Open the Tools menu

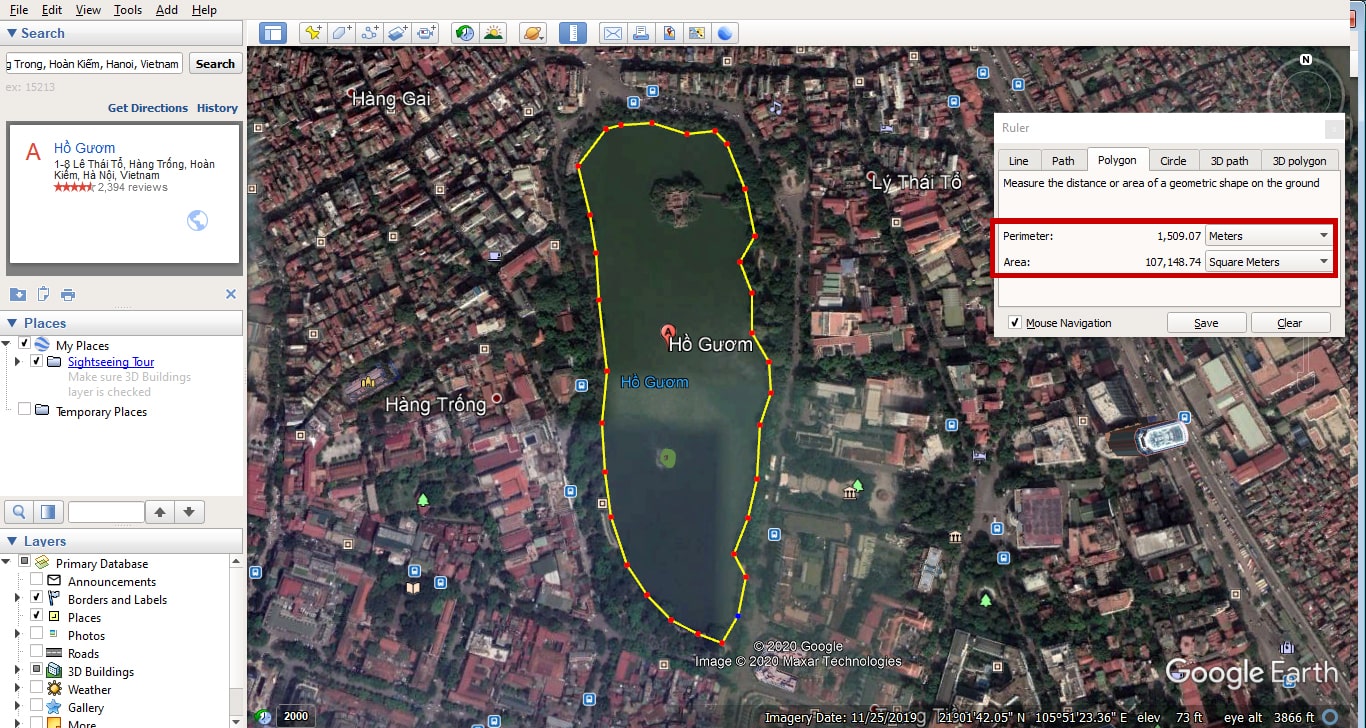click(128, 10)
